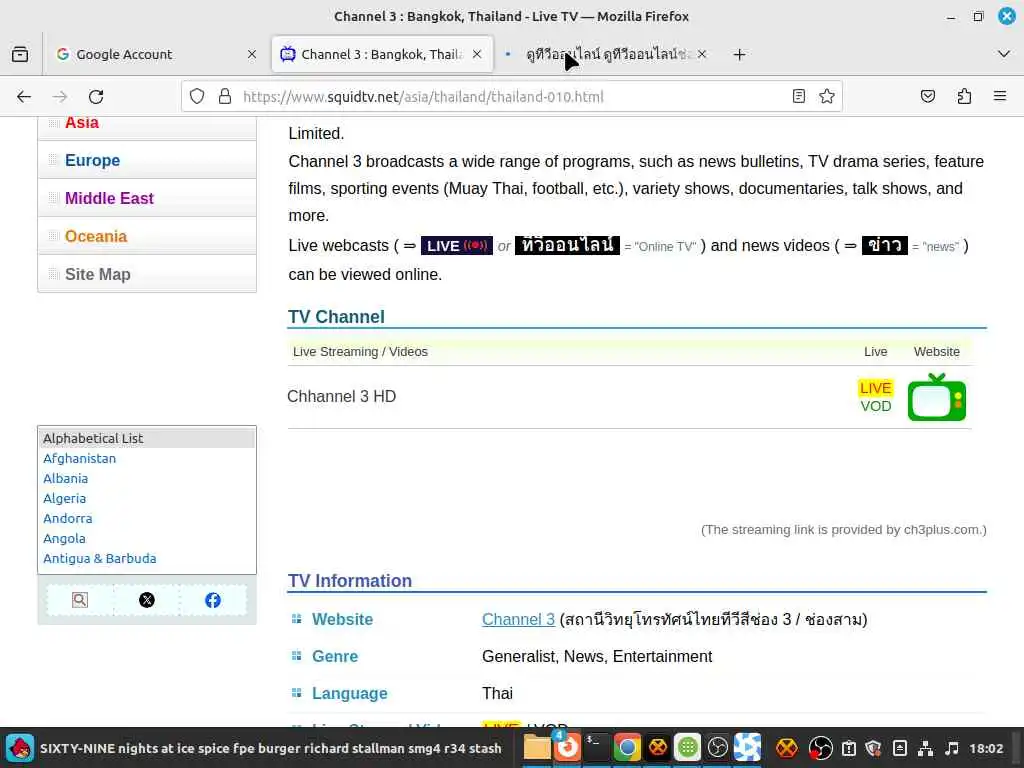Bookmark this page with star icon
This screenshot has height=768, width=1024.
(x=827, y=97)
